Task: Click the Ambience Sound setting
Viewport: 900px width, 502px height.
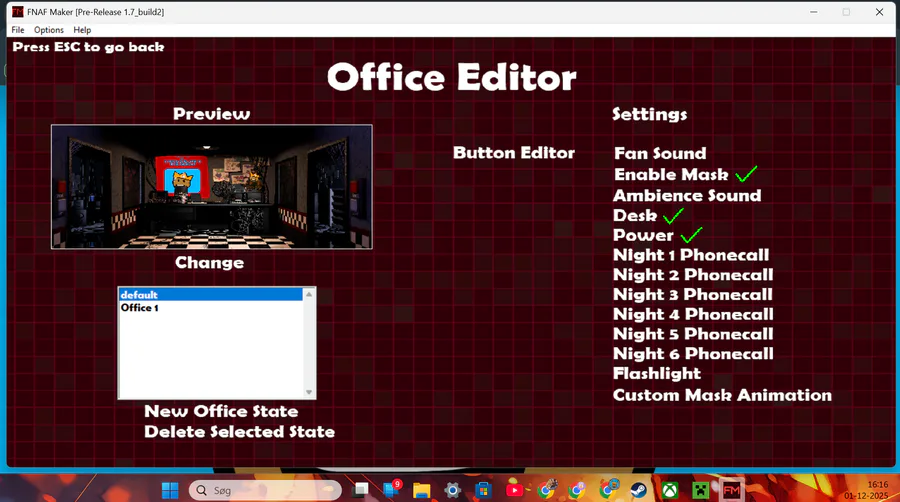Action: pyautogui.click(x=687, y=196)
